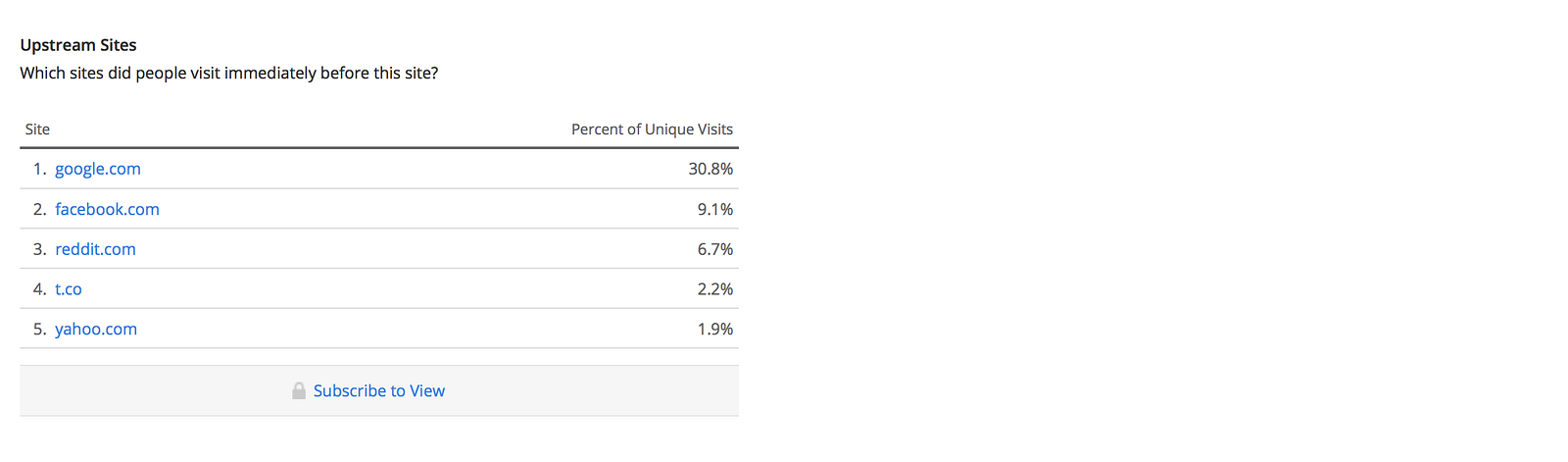Viewport: 1568px width, 462px height.
Task: Click the Upstream Sites heading
Action: click(78, 45)
